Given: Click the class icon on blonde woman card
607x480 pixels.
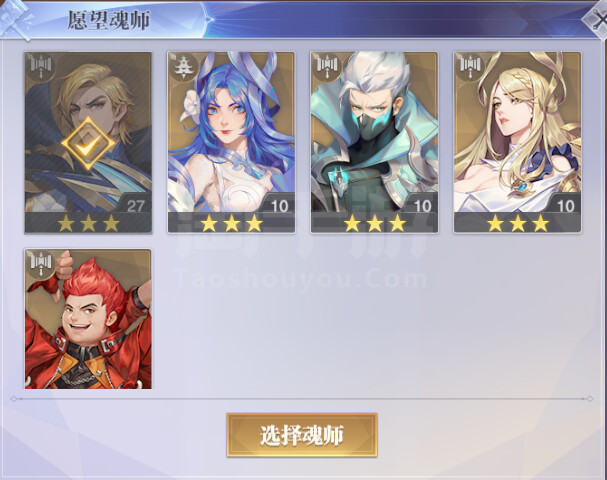Looking at the screenshot, I should point(470,67).
